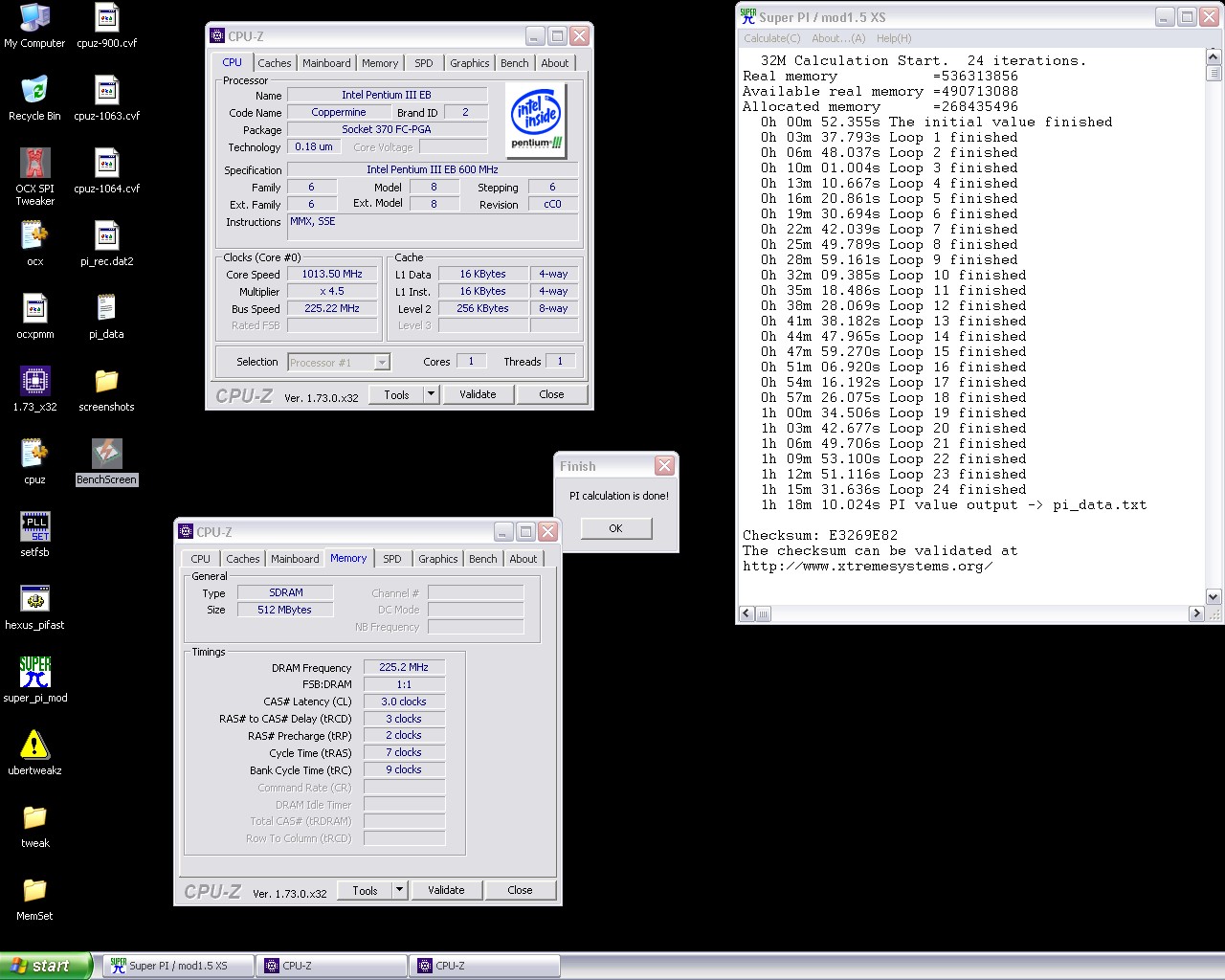Click Super PI vertical scrollbar down arrow
The height and width of the screenshot is (980, 1225).
[x=1213, y=597]
